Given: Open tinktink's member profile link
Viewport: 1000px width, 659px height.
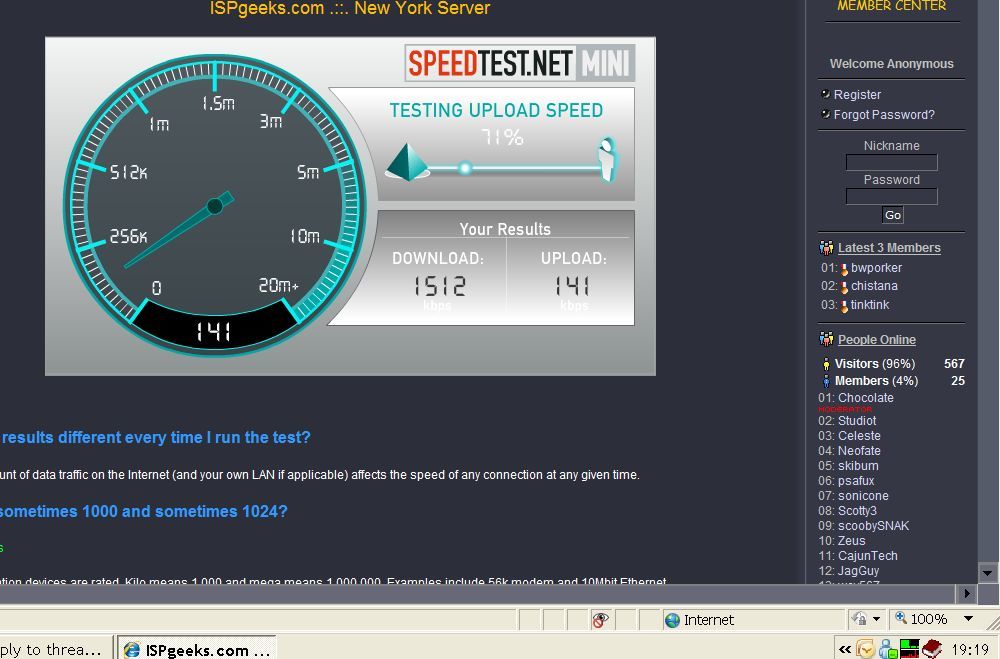Looking at the screenshot, I should click(x=870, y=304).
